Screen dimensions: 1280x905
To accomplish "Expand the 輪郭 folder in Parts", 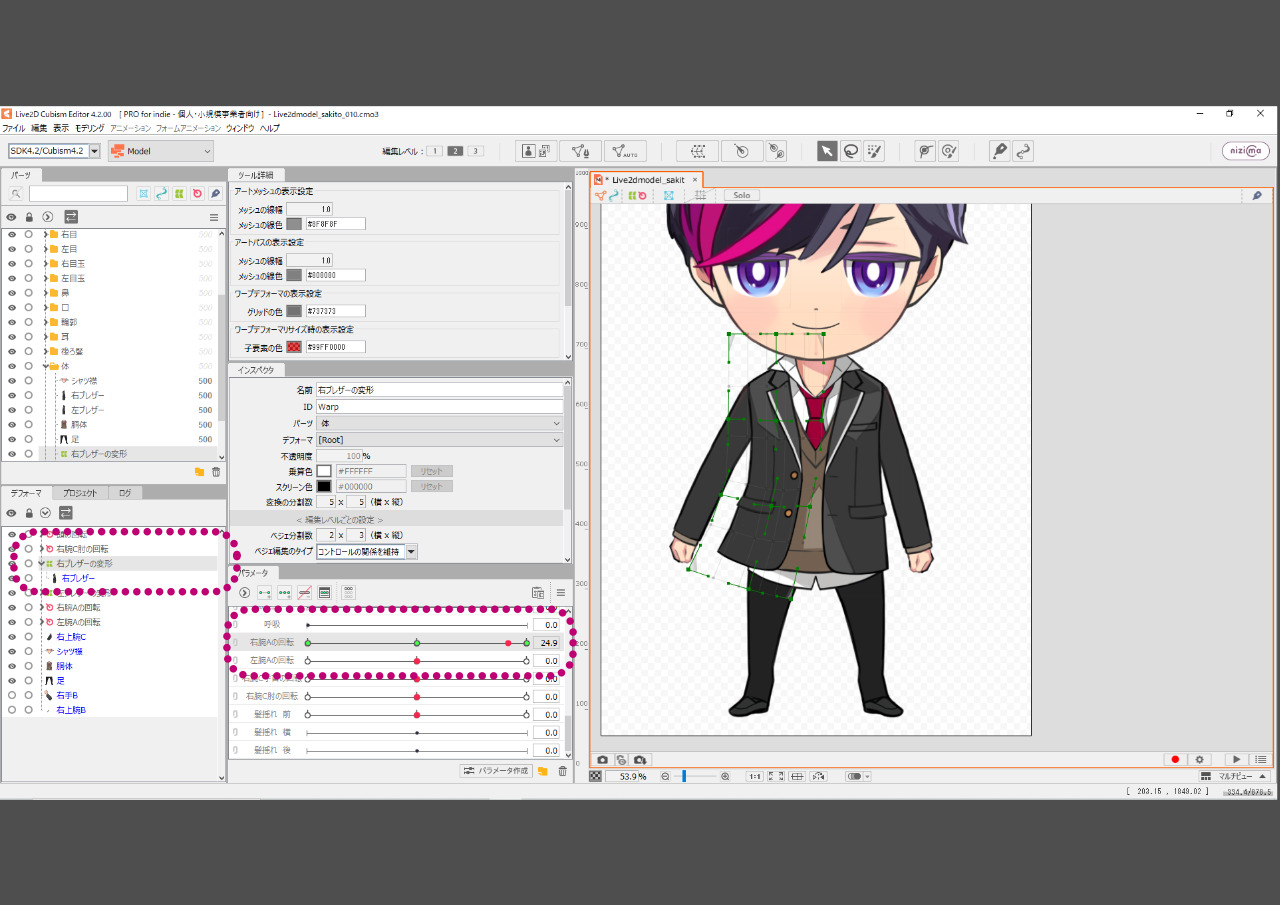I will pyautogui.click(x=45, y=322).
